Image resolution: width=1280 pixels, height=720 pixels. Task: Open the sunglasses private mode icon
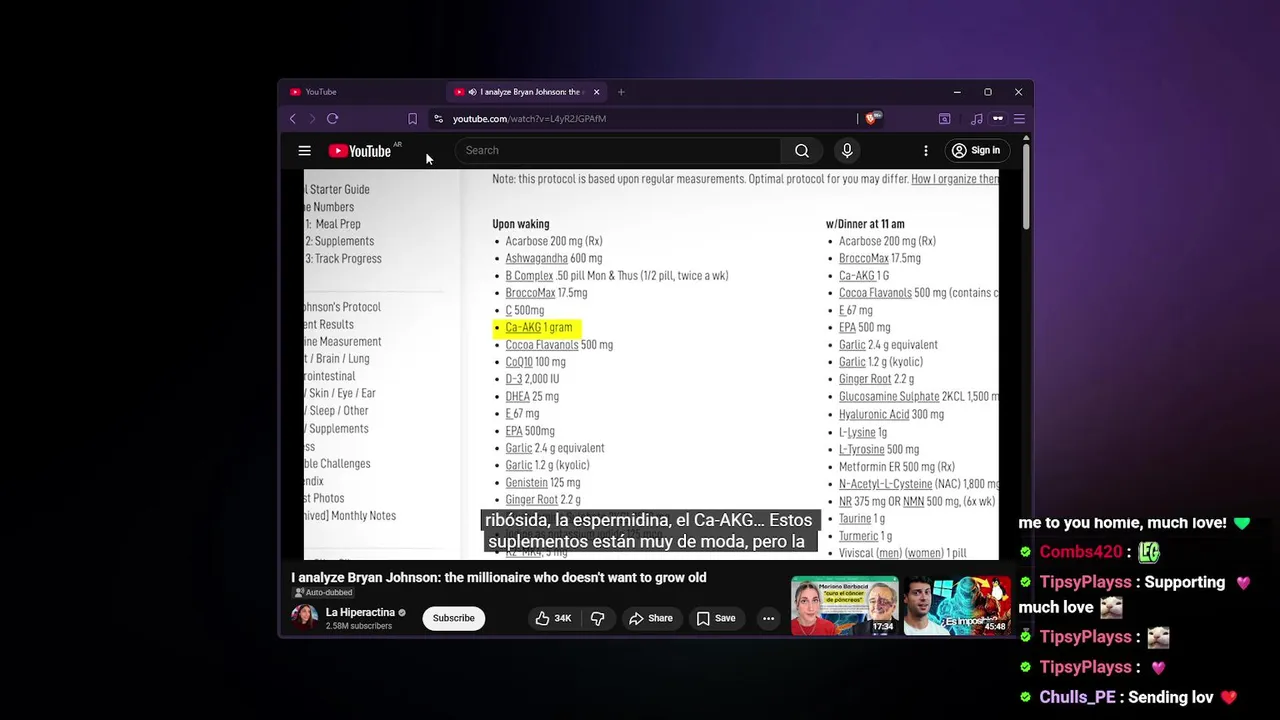(x=998, y=118)
